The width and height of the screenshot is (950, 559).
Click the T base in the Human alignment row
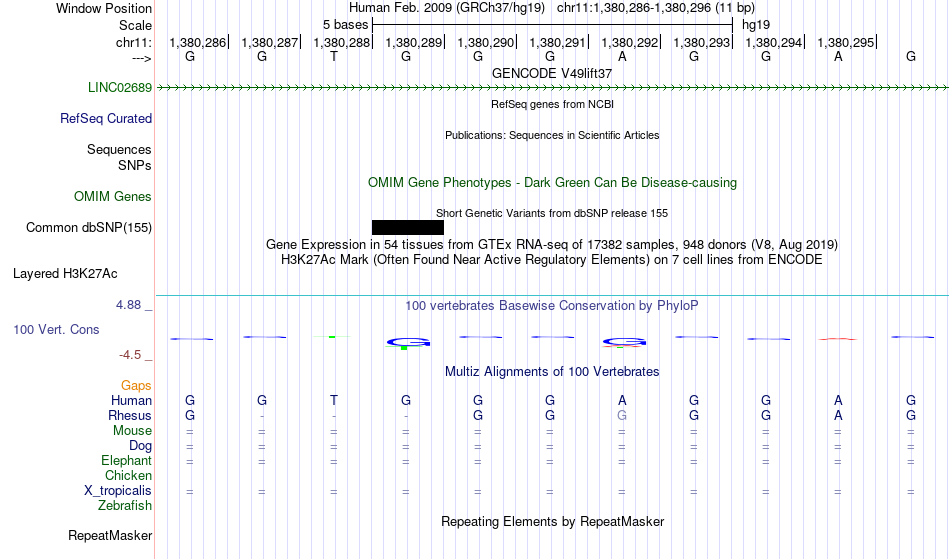coord(334,400)
